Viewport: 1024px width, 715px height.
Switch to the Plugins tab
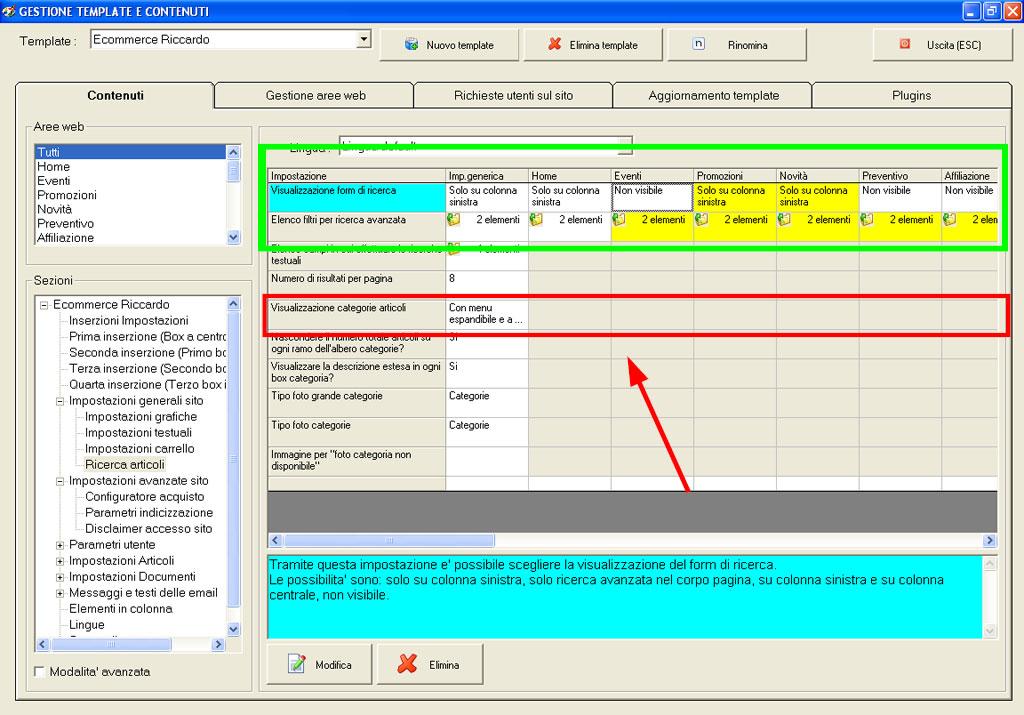pos(911,95)
